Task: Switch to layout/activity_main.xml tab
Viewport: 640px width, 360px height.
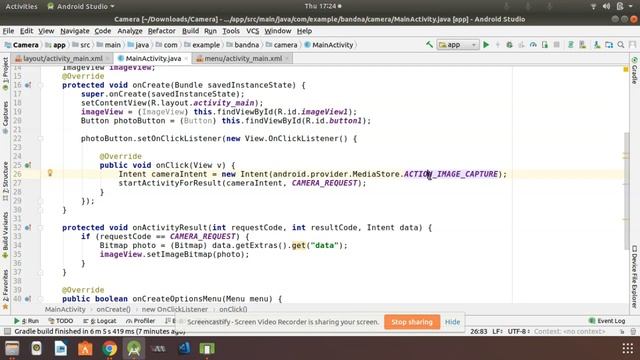Action: tap(62, 58)
